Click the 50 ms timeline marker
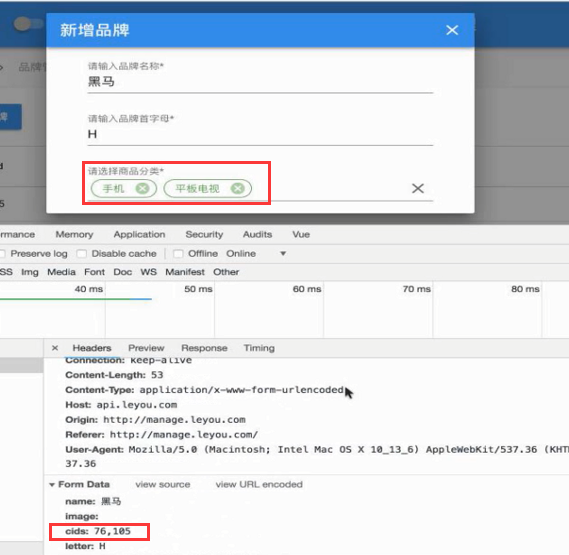This screenshot has width=569, height=555. point(198,289)
